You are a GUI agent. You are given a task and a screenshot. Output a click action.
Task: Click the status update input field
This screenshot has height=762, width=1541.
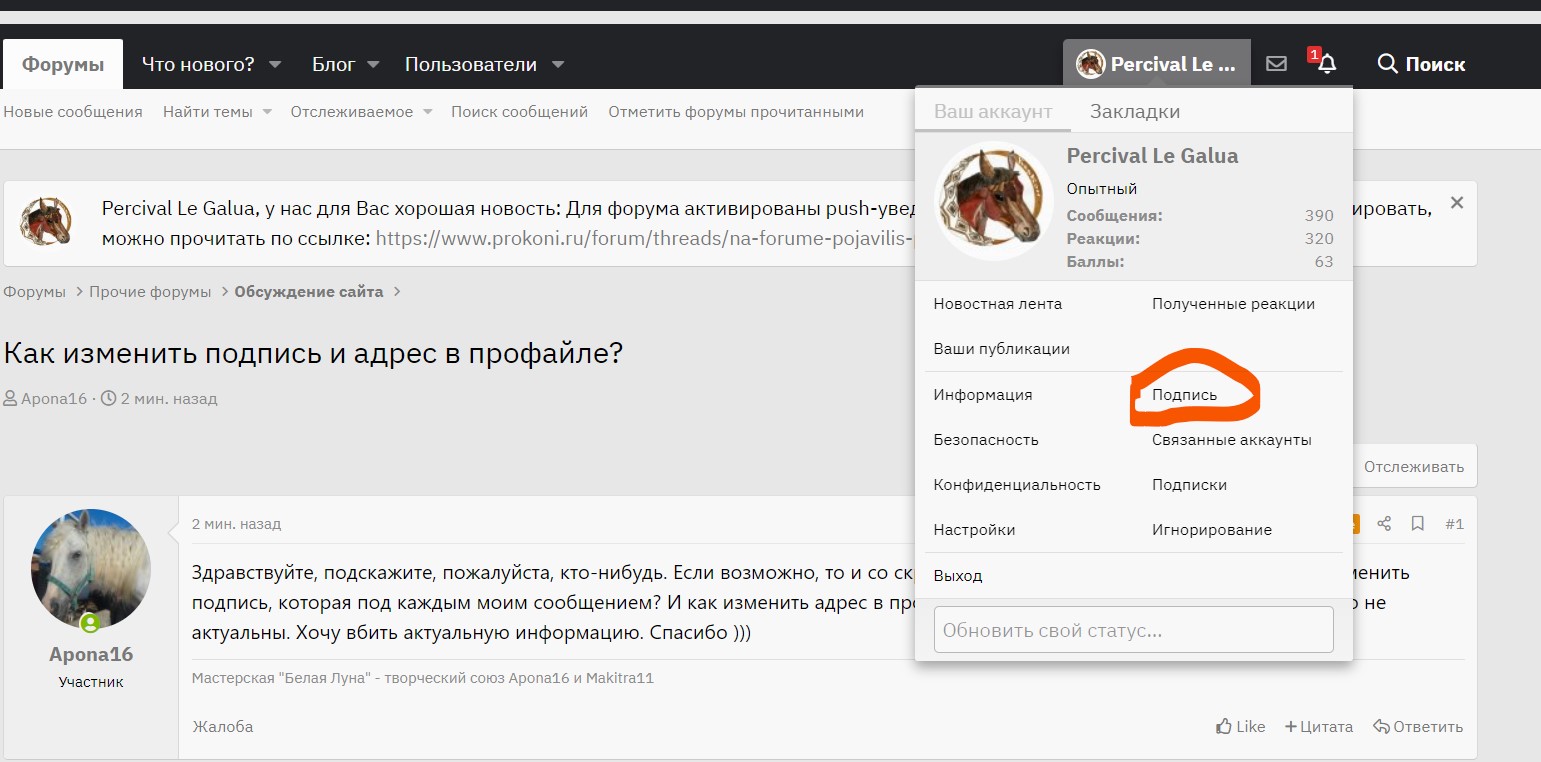(1132, 629)
